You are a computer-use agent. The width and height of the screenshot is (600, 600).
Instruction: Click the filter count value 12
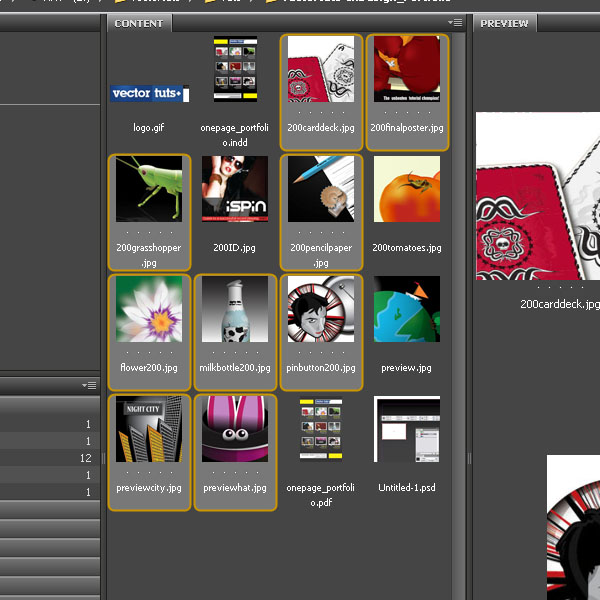click(86, 458)
